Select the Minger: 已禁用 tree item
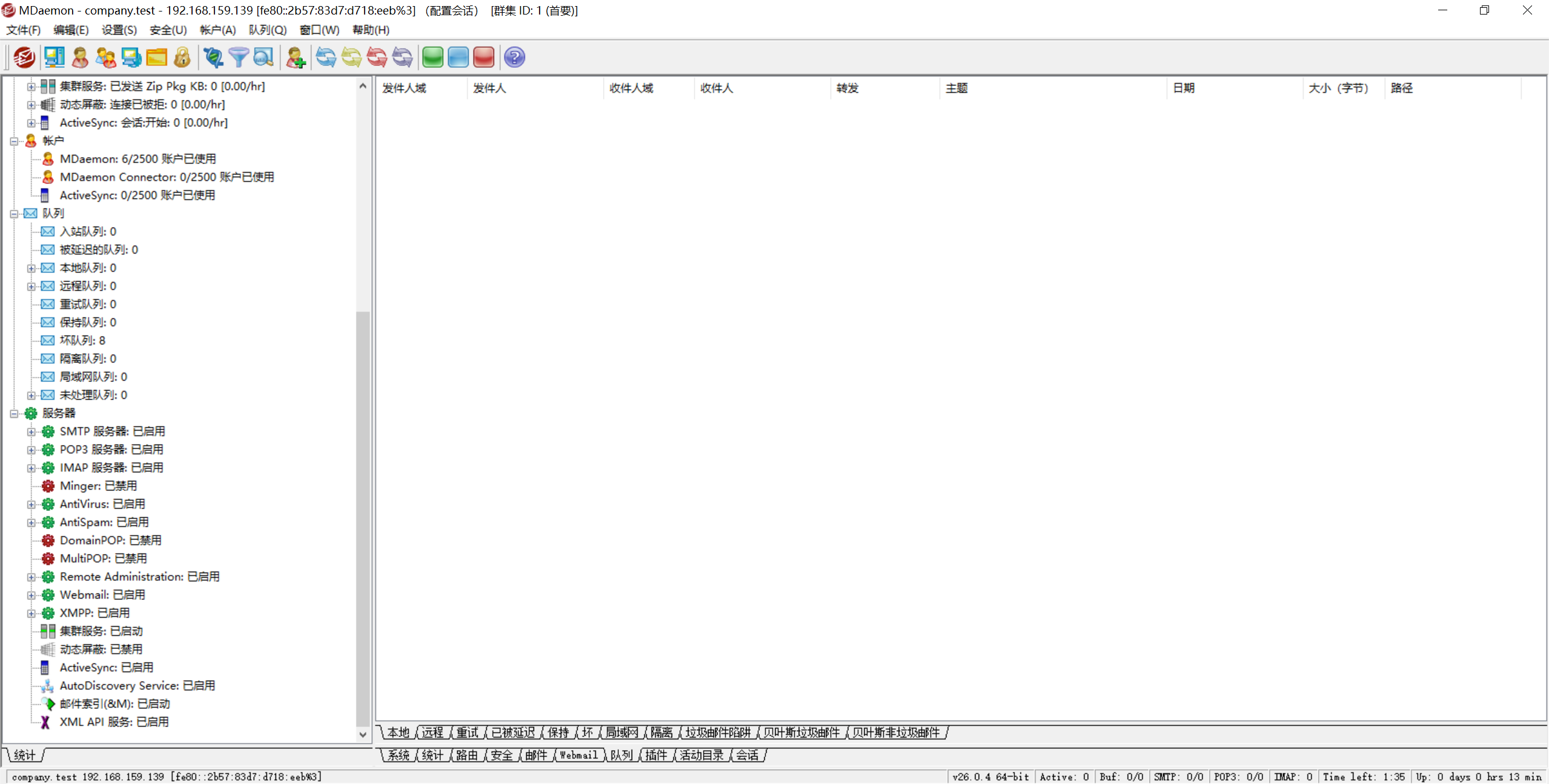 98,486
